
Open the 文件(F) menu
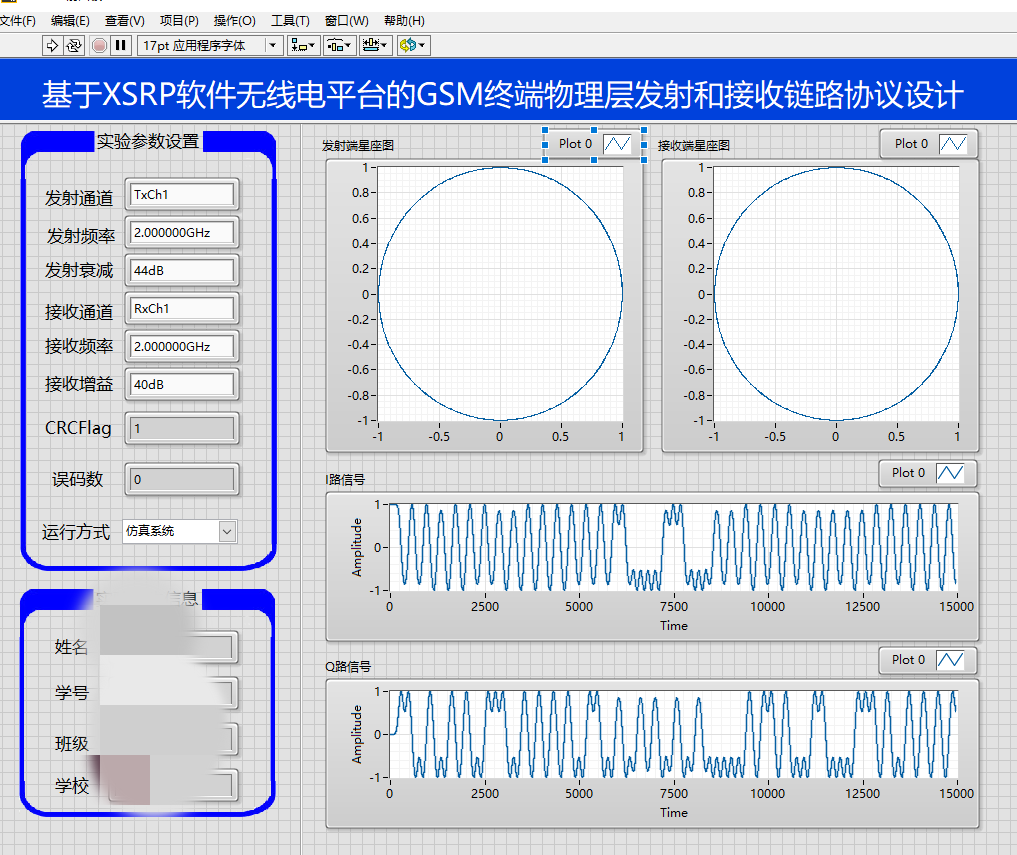tap(18, 21)
